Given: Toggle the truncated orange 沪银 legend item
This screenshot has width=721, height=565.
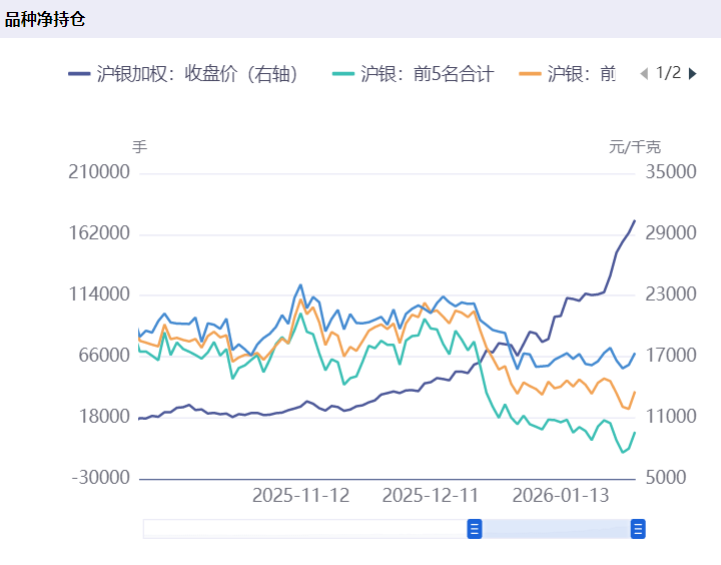Looking at the screenshot, I should pyautogui.click(x=568, y=74).
